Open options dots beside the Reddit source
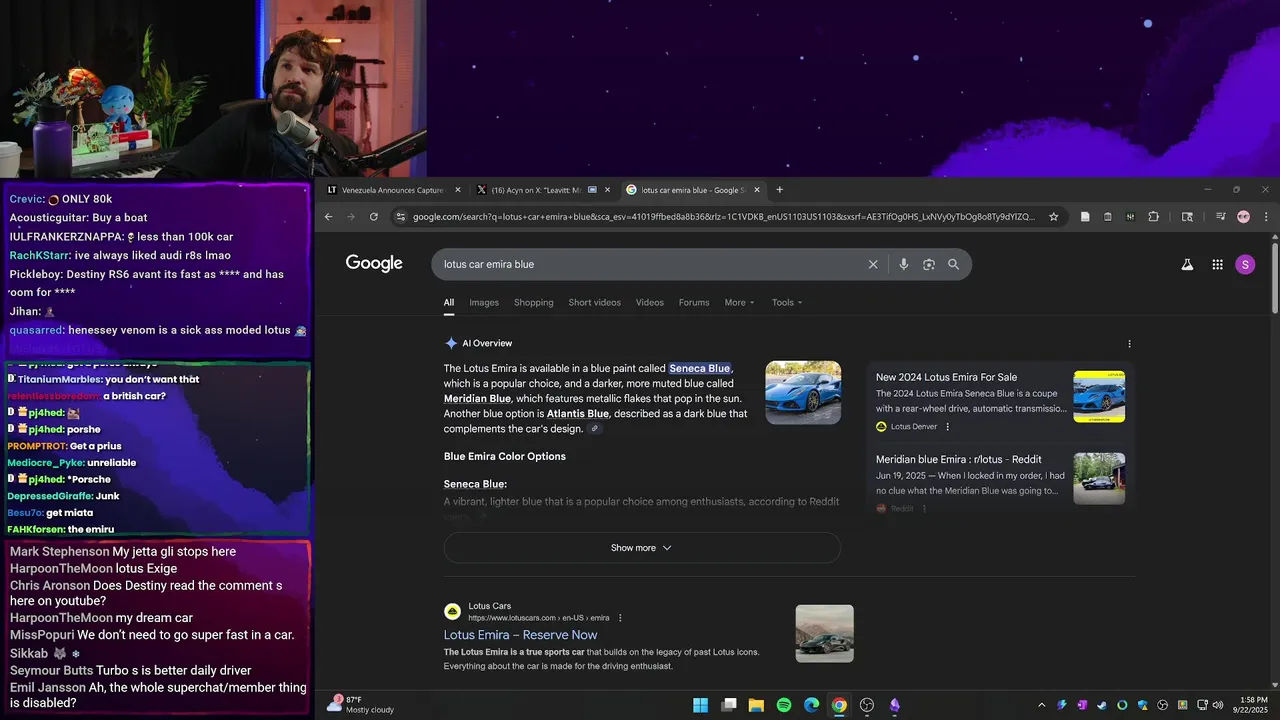 [924, 509]
